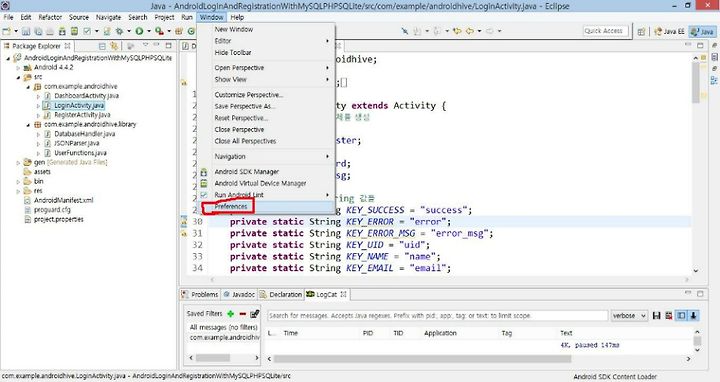
Task: Open Android Virtual Device Manager toolbar icon
Action: (x=74, y=31)
